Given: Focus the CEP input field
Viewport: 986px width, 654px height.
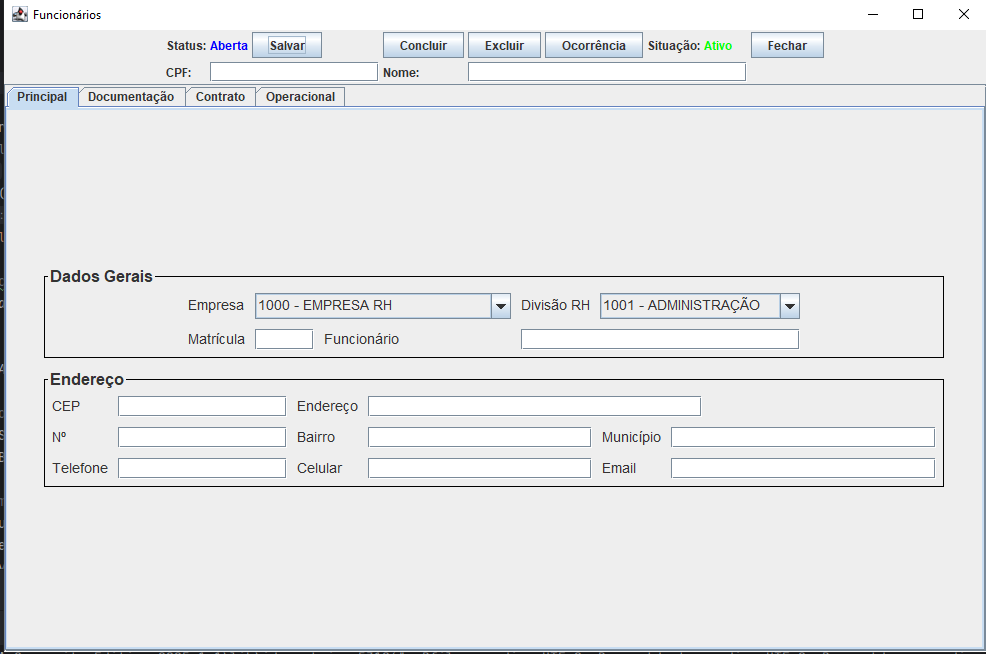Looking at the screenshot, I should click(x=202, y=406).
